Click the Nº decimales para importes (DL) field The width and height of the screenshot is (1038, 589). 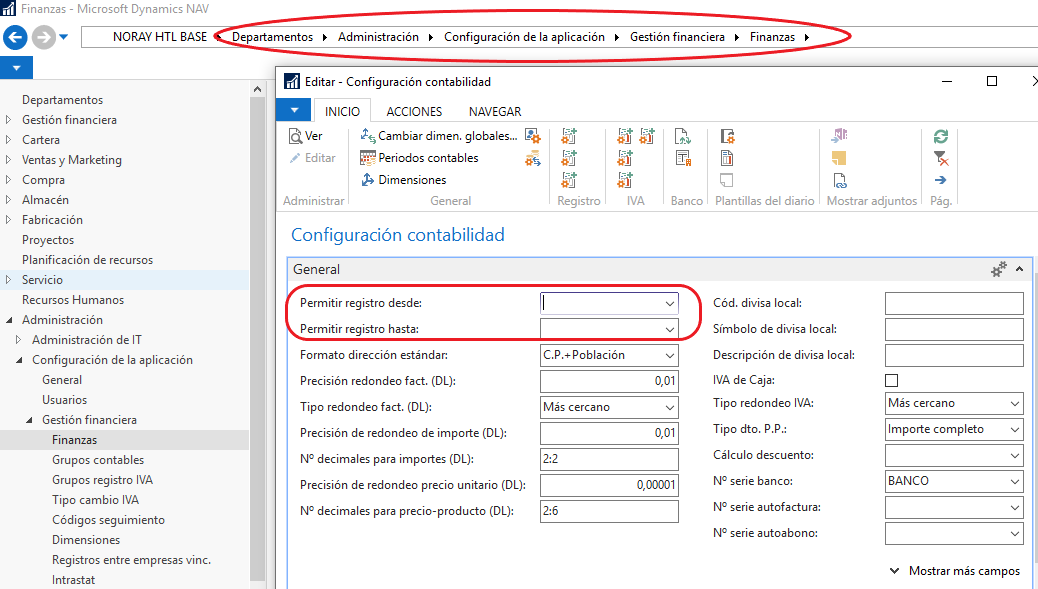pyautogui.click(x=609, y=459)
